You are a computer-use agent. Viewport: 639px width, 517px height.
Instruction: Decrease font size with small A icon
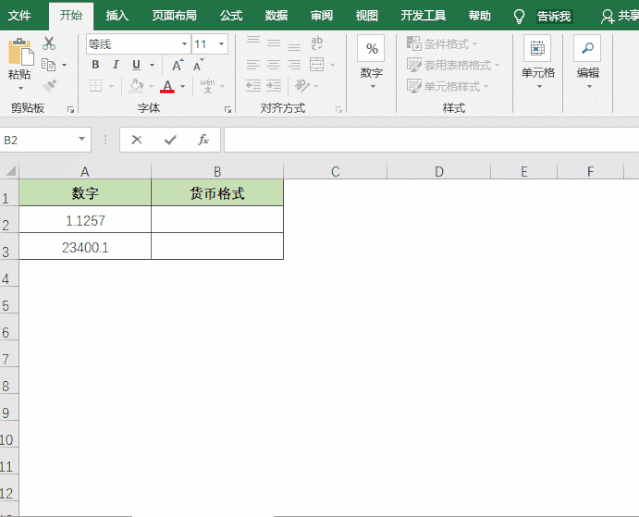[x=198, y=65]
